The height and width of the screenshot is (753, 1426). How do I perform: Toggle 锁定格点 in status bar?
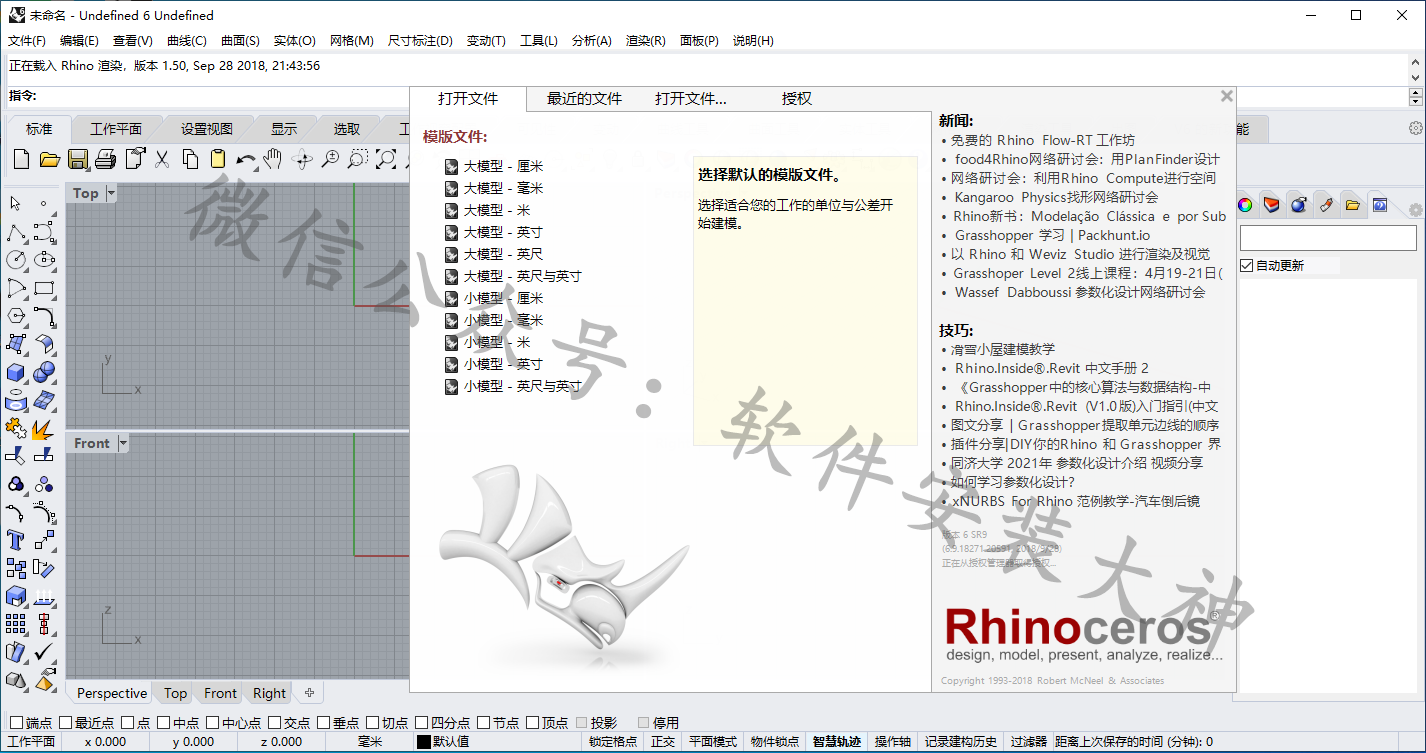pyautogui.click(x=613, y=742)
